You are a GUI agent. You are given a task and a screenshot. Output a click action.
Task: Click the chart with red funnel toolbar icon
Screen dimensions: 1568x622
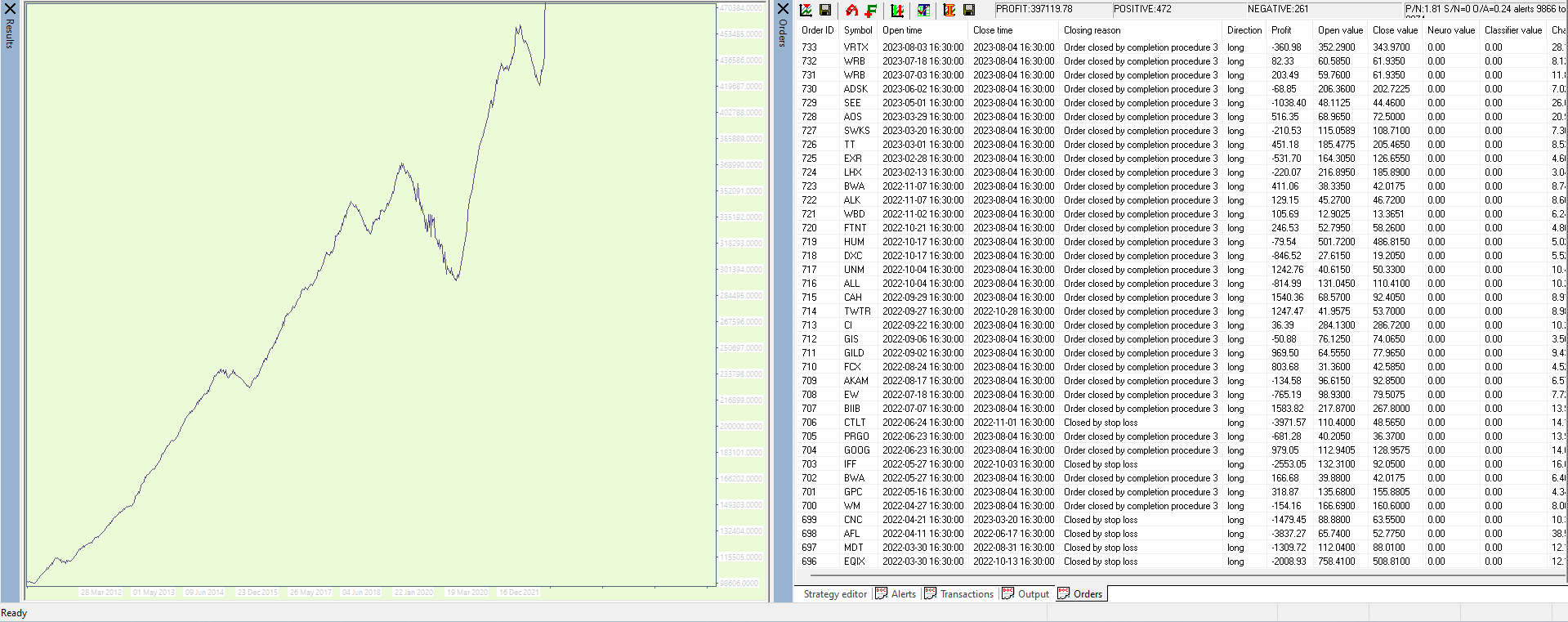[806, 10]
